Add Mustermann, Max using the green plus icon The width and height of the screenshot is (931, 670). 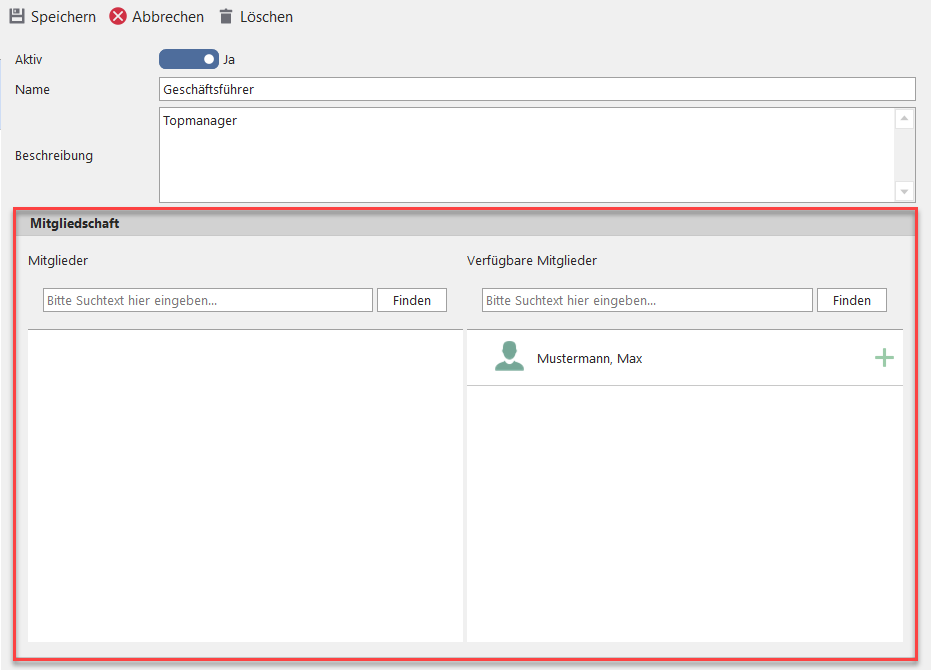[x=884, y=358]
